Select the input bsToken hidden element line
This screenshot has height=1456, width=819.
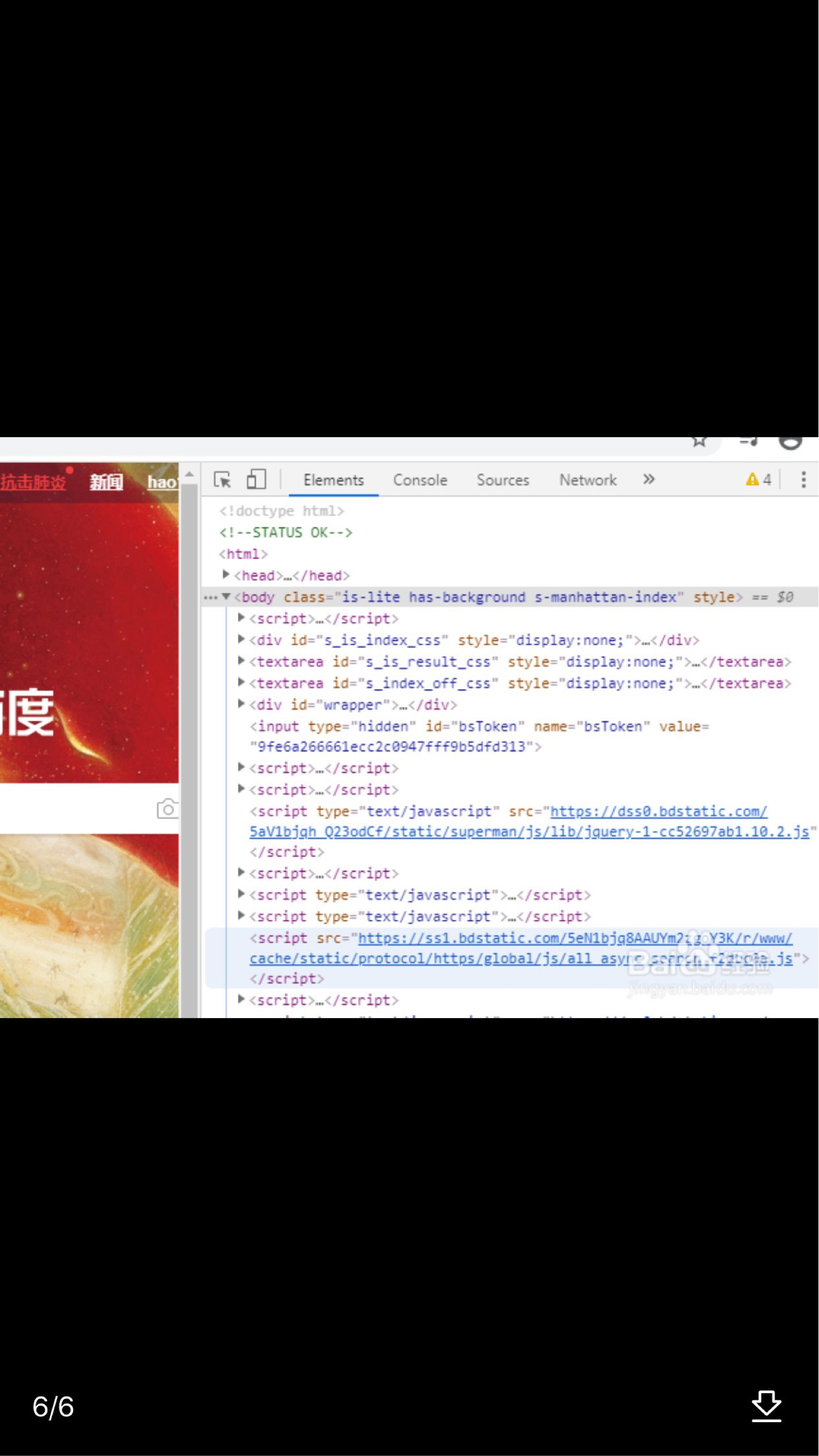click(x=480, y=736)
